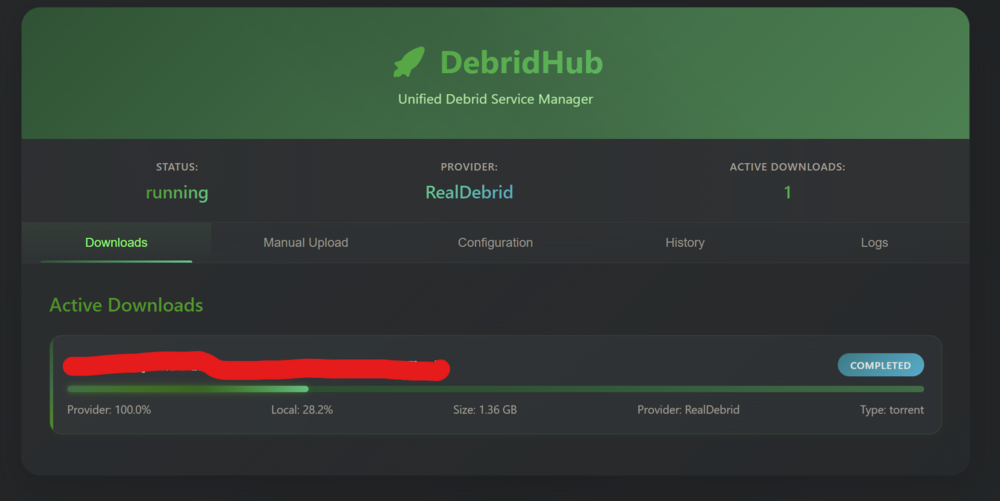
Task: Select the RealDebrid provider value
Action: tap(469, 192)
